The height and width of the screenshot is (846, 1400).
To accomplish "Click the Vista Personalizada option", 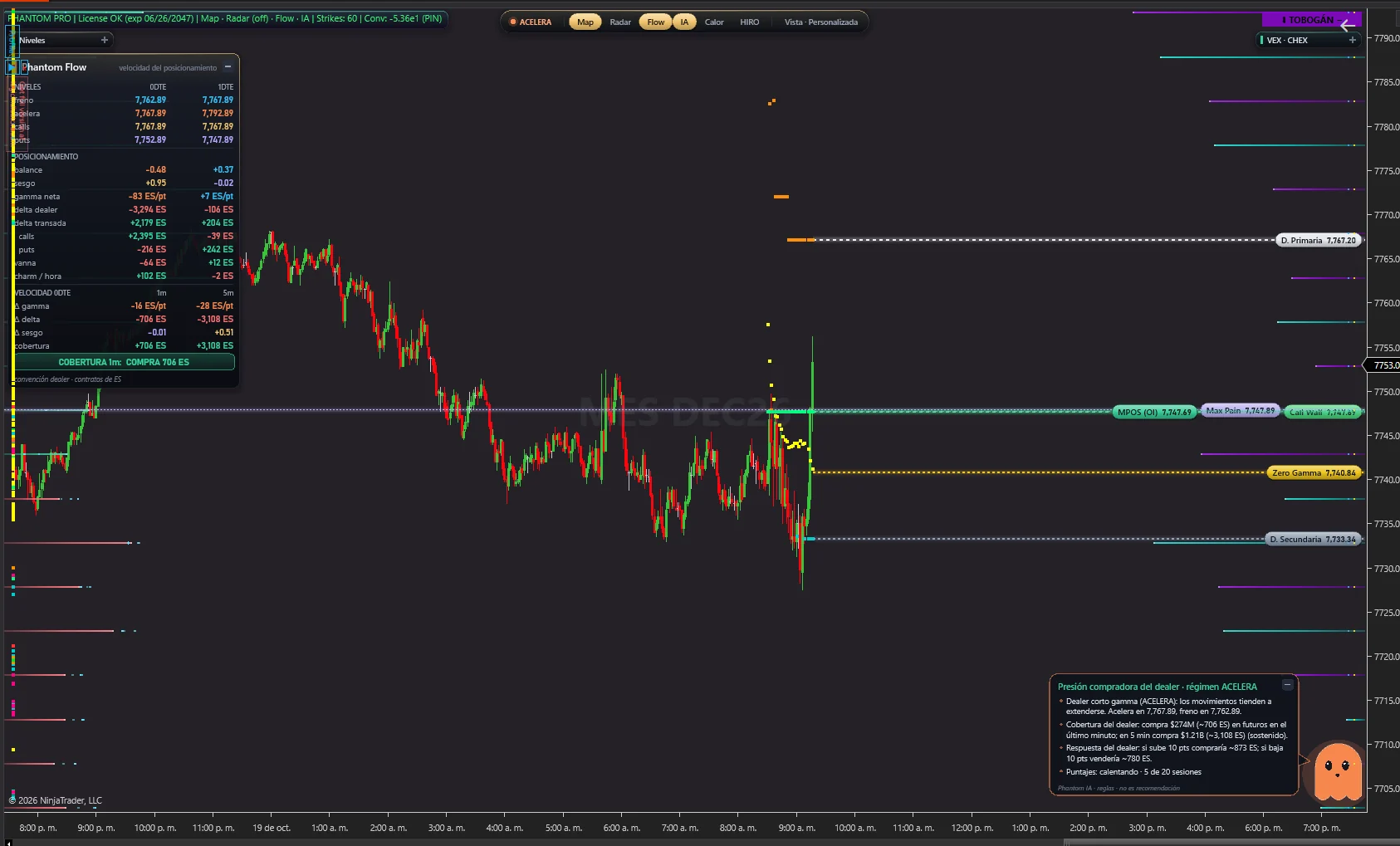I will [x=820, y=22].
